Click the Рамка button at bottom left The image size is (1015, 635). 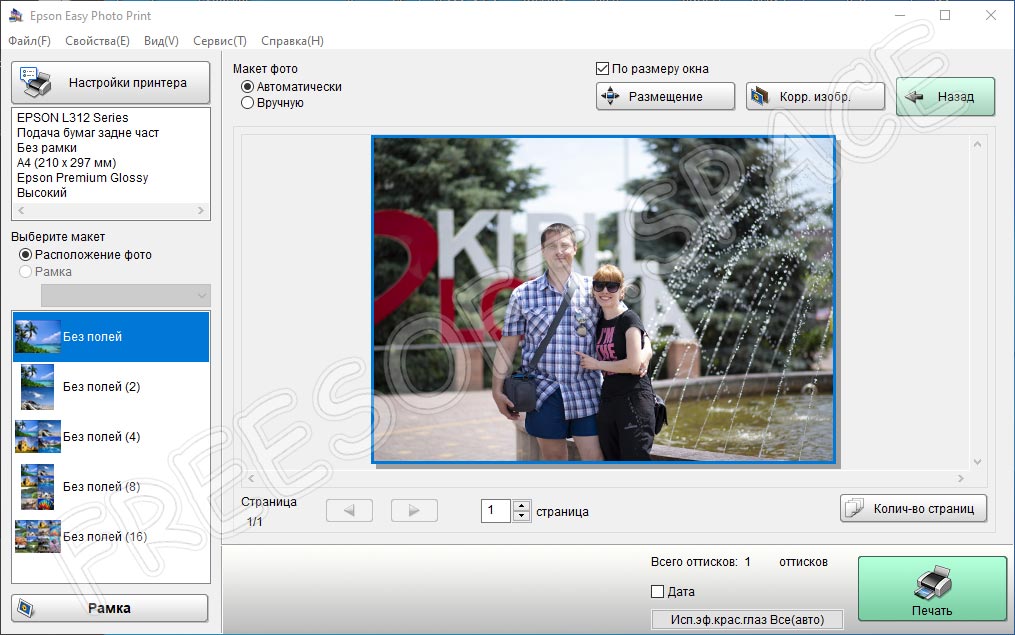[x=110, y=608]
